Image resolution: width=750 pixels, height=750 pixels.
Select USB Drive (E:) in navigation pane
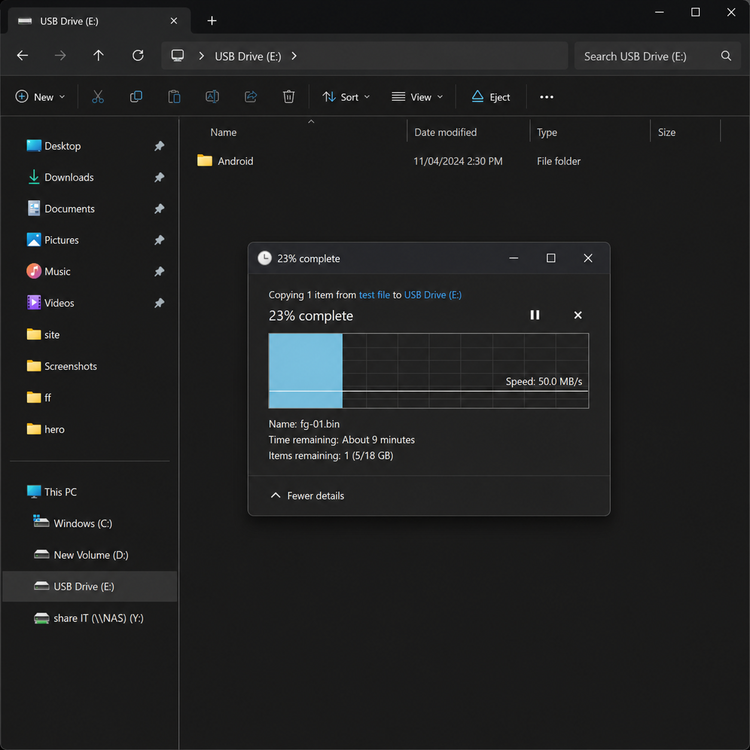[x=89, y=586]
